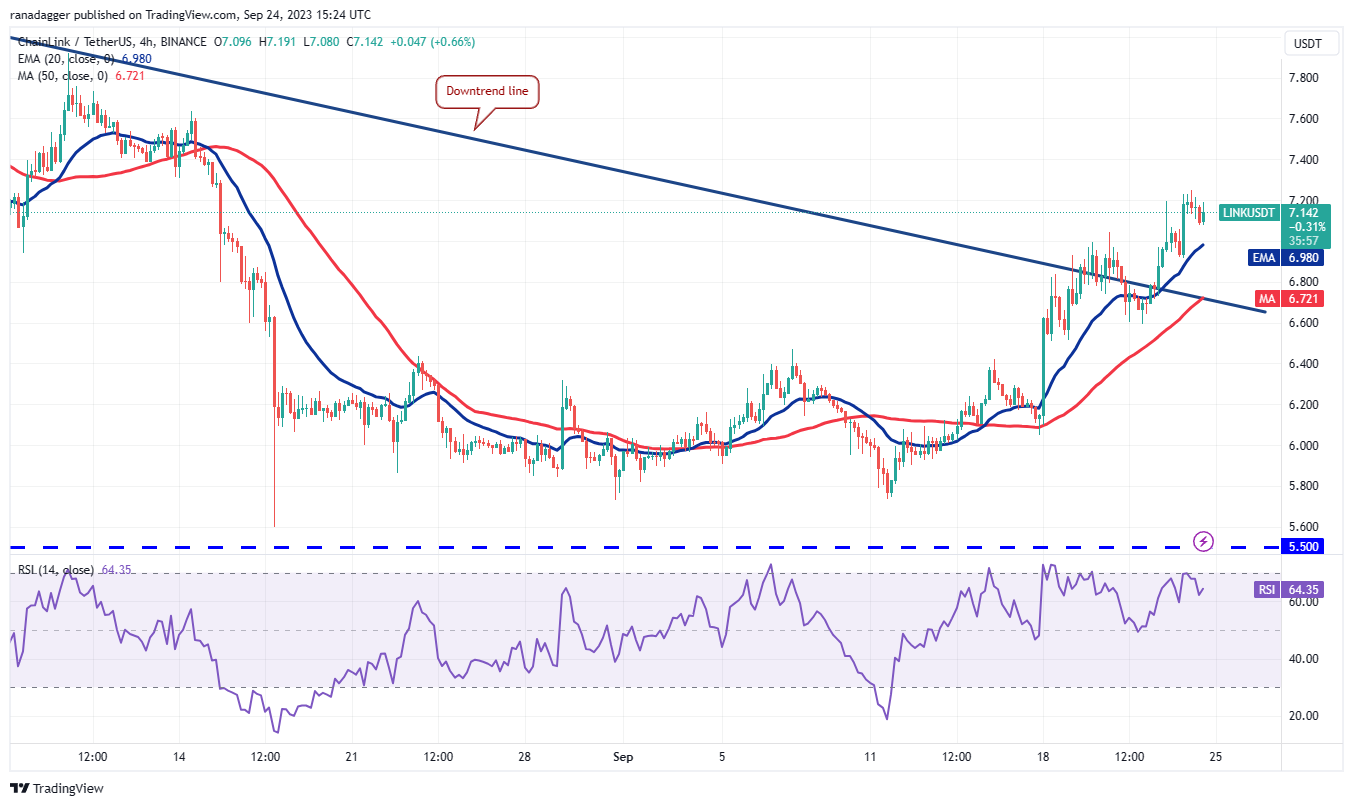Click the Sep label on the time axis
Viewport: 1353px width, 806px height.
pyautogui.click(x=622, y=757)
